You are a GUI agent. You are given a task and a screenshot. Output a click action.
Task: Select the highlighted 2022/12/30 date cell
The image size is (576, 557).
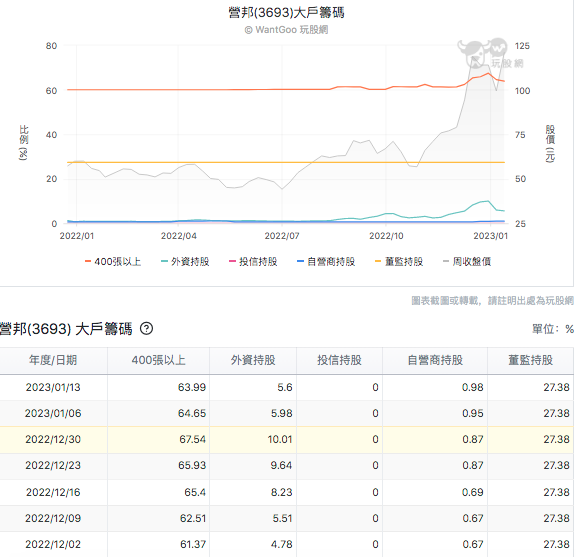[x=53, y=439]
